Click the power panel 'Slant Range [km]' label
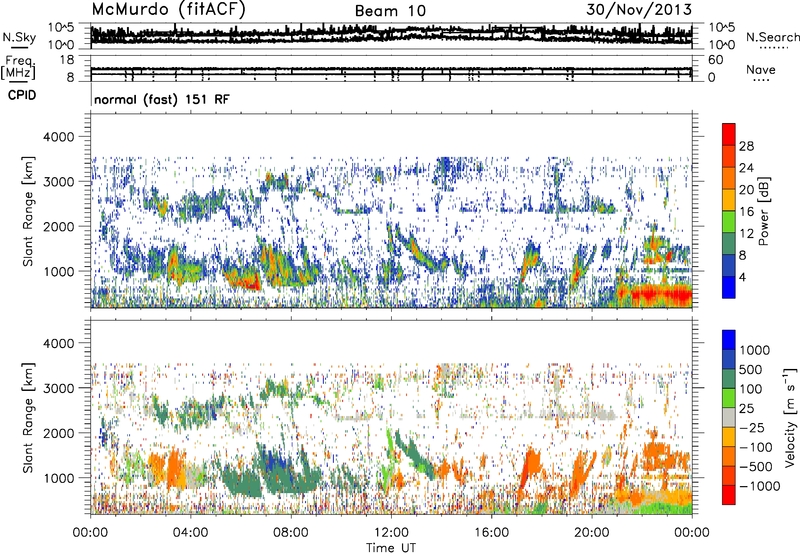 point(29,211)
